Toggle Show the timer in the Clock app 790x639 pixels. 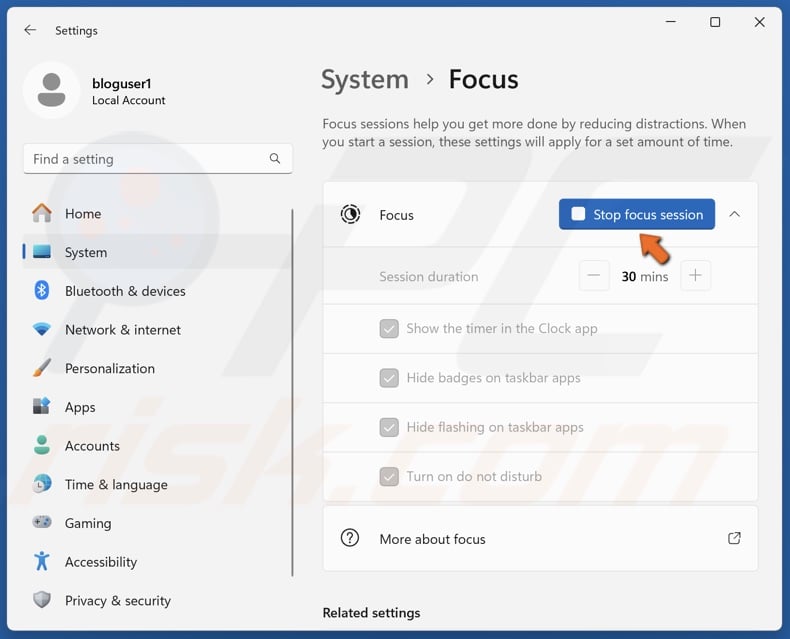pos(389,329)
